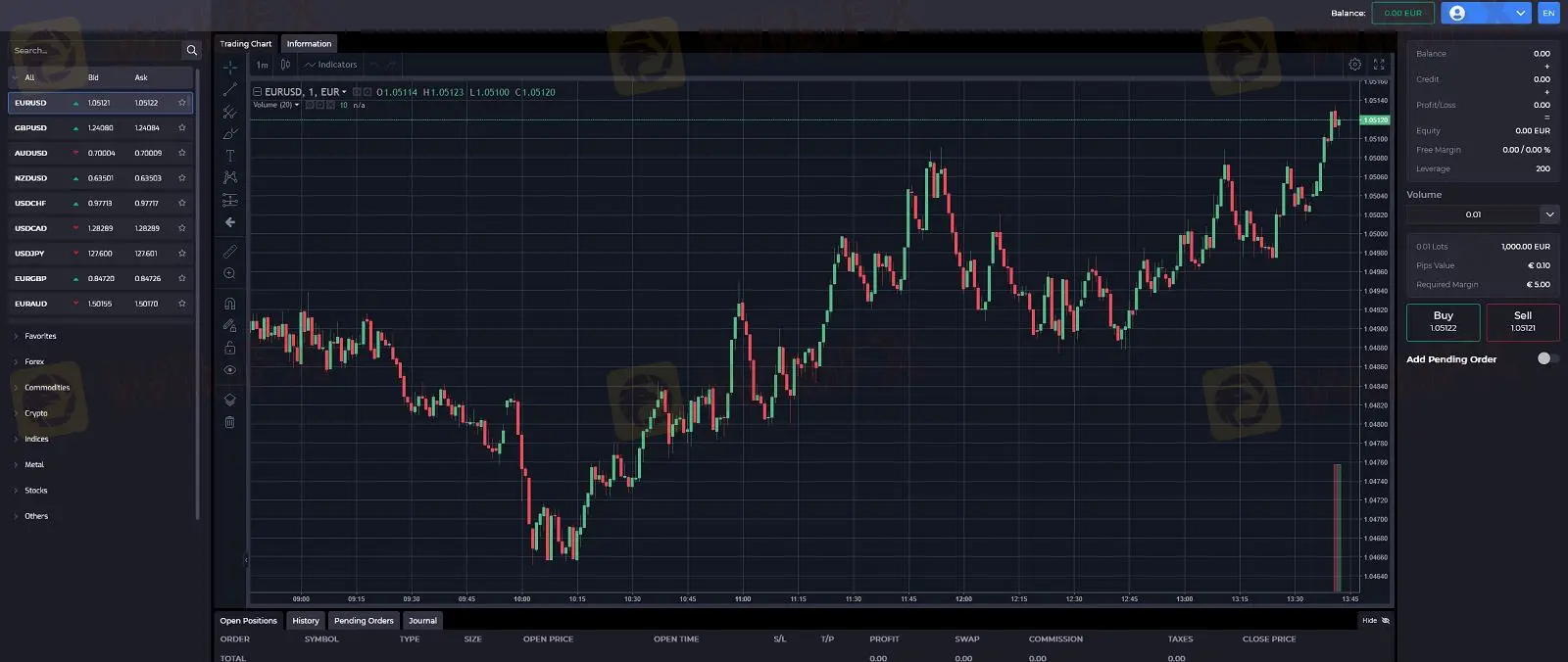Viewport: 1568px width, 662px height.
Task: Open chart settings gear icon
Action: pyautogui.click(x=1354, y=65)
